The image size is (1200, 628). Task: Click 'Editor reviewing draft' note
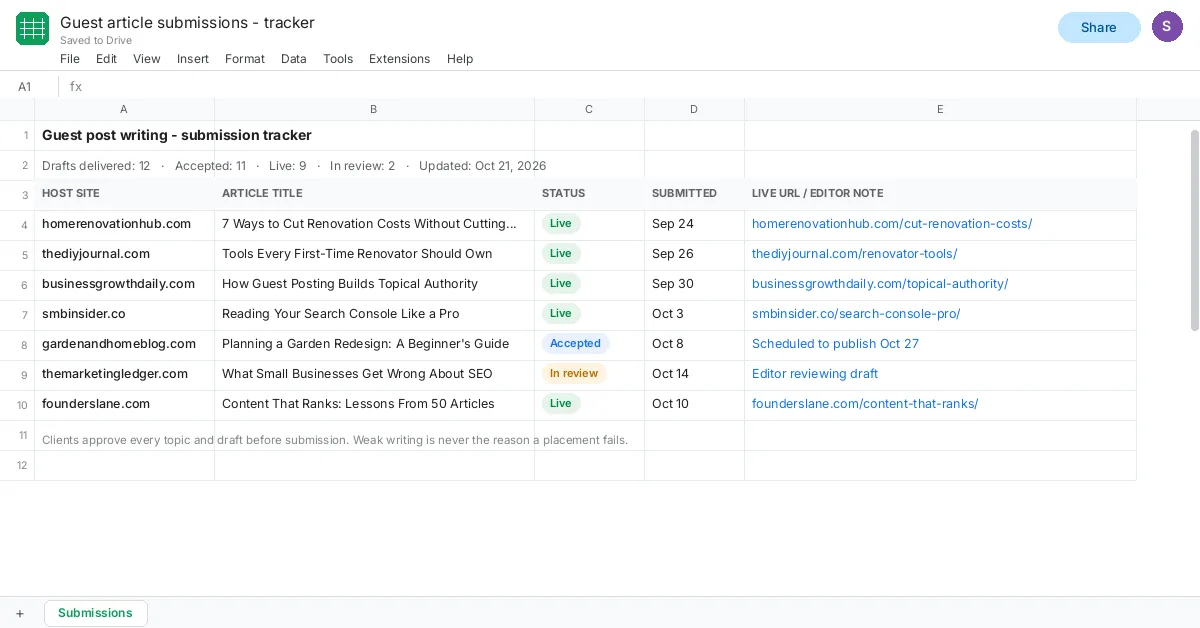tap(815, 374)
